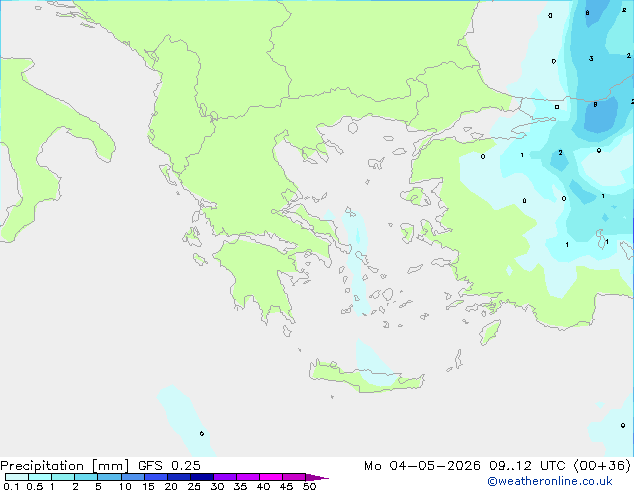Image resolution: width=634 pixels, height=490 pixels.
Task: Click the 'Mo 04-05-2026' date text
Action: tap(422, 466)
